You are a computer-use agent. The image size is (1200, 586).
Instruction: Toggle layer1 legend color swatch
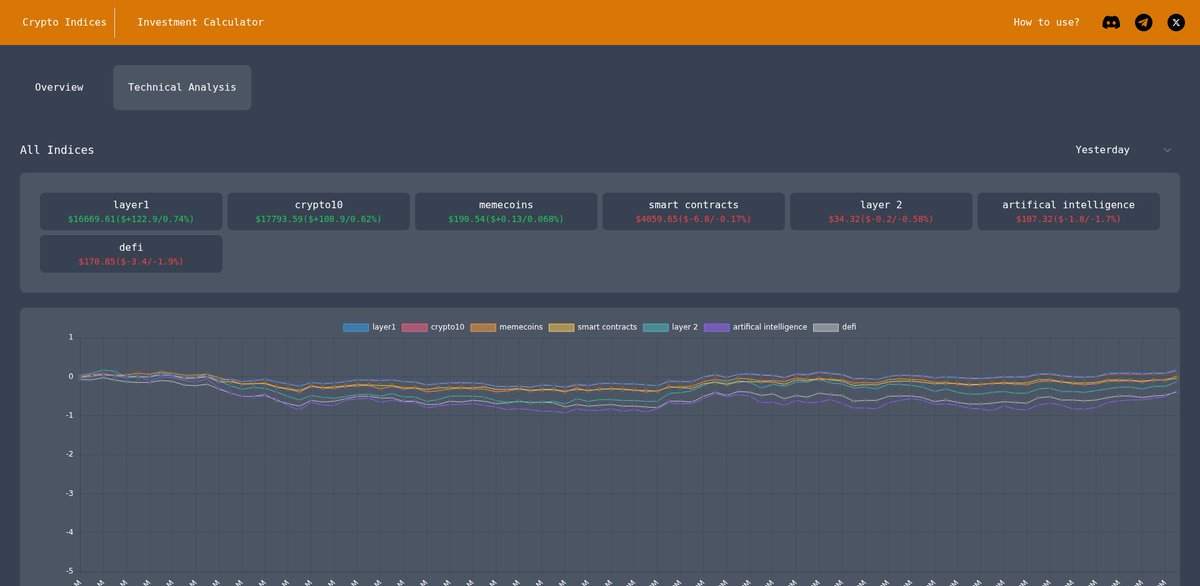point(356,327)
